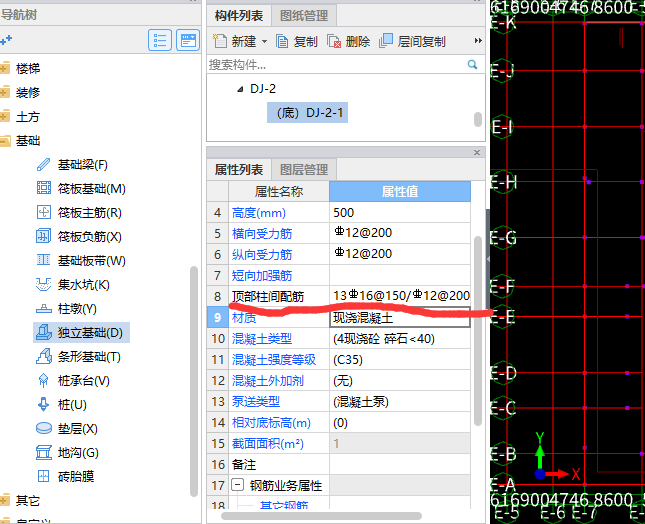Screen dimensions: 645x524
Task: Click 短向加强筋 property name
Action: click(x=262, y=276)
